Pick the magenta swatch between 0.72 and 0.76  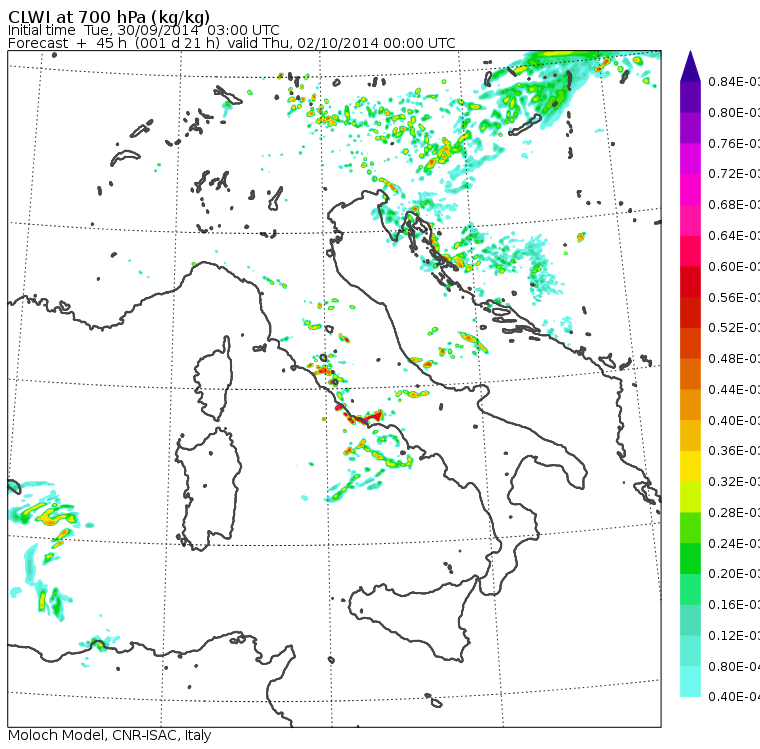coord(690,159)
